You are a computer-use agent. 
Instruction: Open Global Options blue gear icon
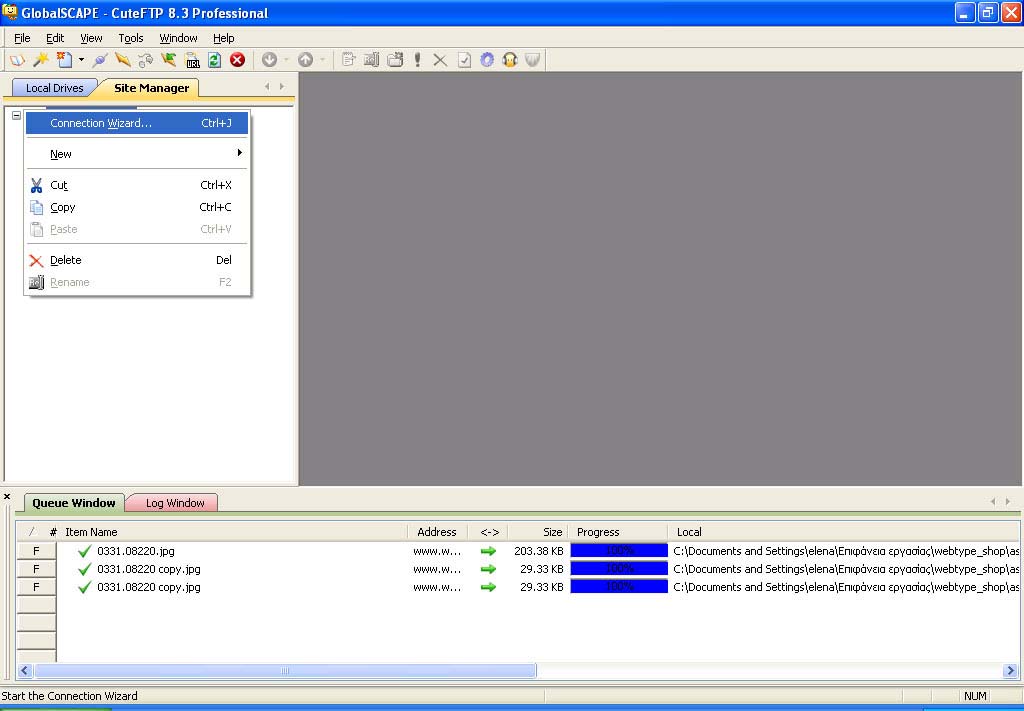487,60
